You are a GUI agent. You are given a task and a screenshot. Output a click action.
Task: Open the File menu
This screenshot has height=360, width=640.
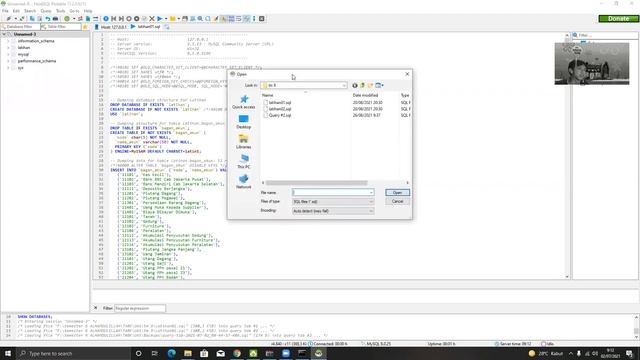click(x=5, y=11)
